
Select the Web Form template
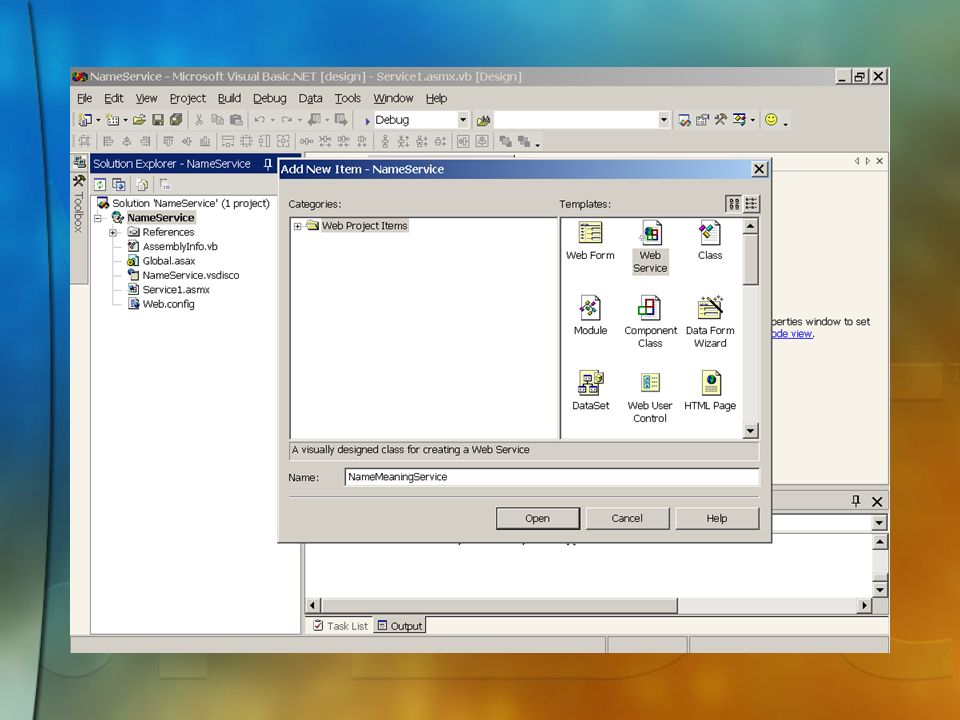coord(590,241)
